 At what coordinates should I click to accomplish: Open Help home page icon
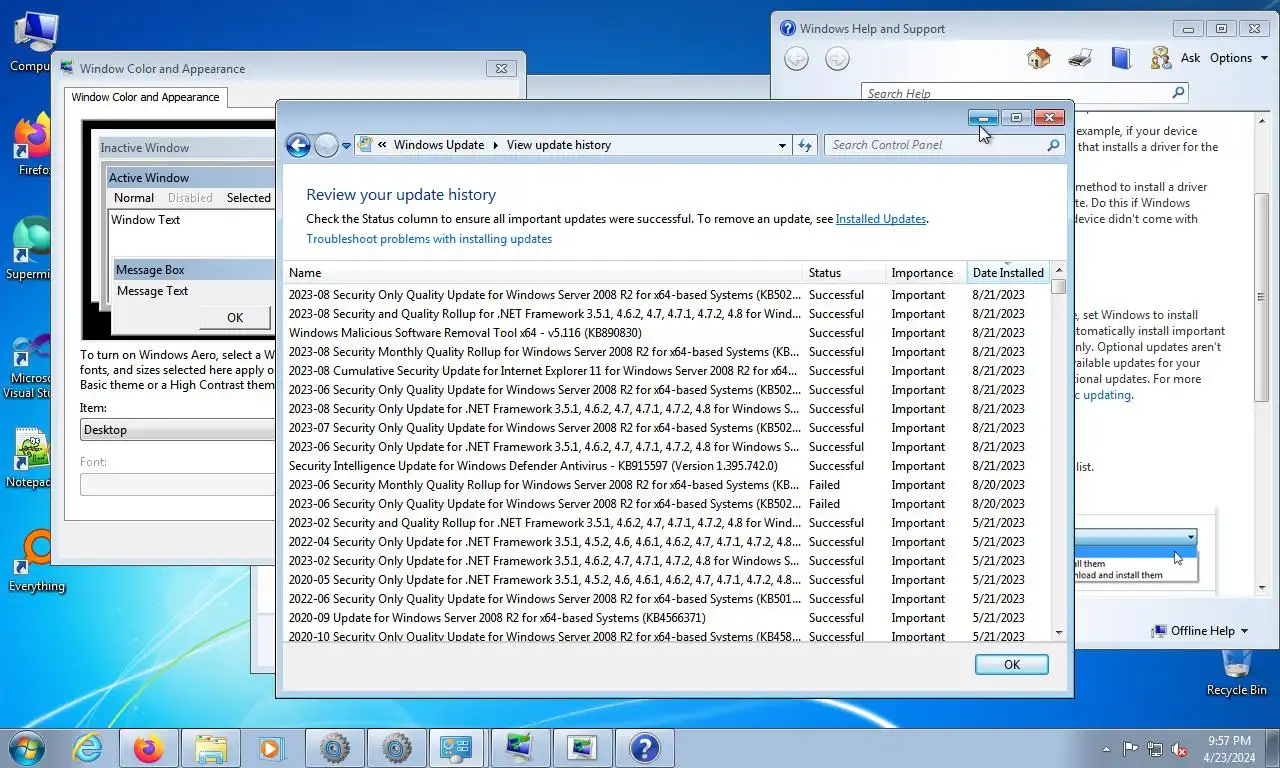click(1038, 58)
